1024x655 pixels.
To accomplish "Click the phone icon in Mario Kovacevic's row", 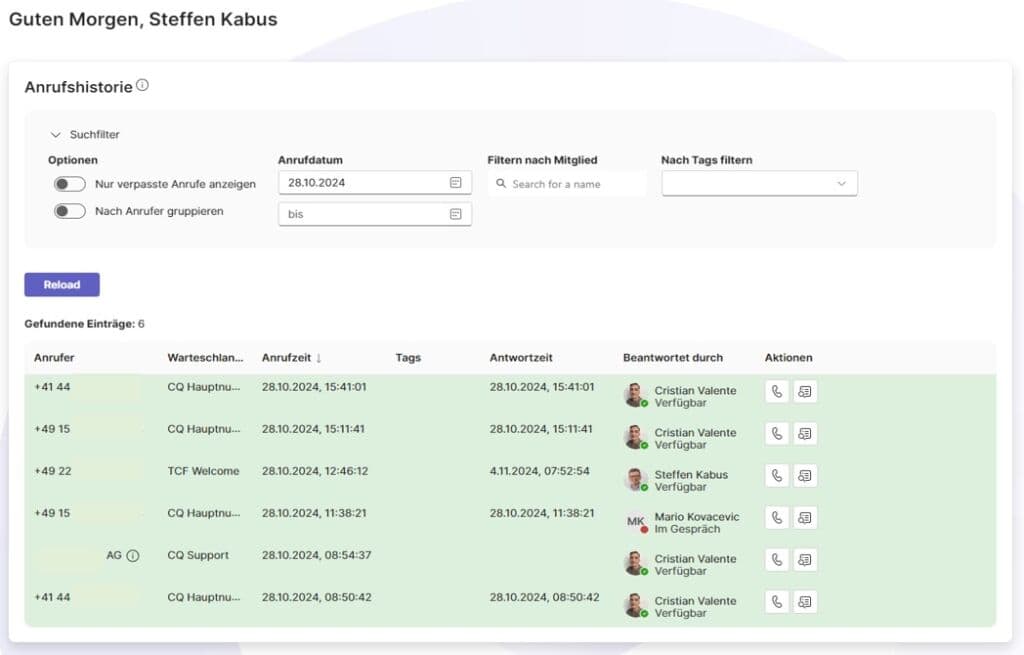I will 776,518.
